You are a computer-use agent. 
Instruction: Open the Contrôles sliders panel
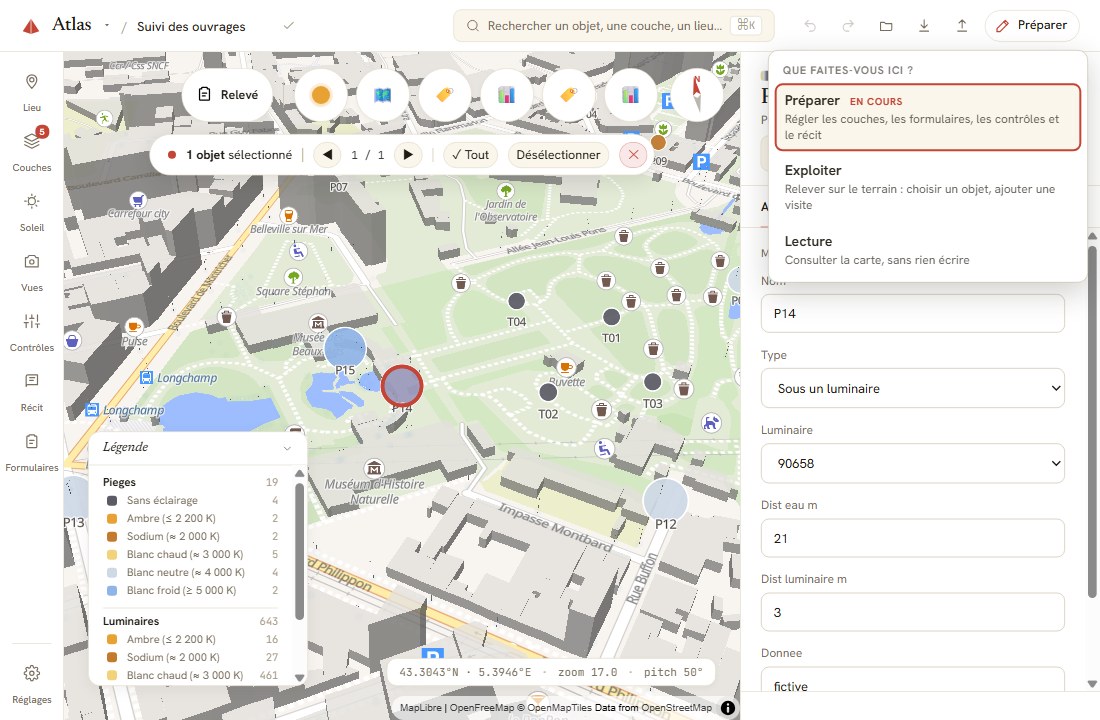32,332
